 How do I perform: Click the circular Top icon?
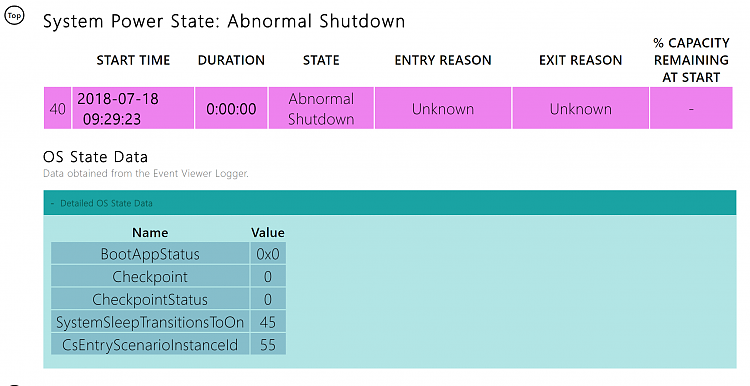click(14, 16)
